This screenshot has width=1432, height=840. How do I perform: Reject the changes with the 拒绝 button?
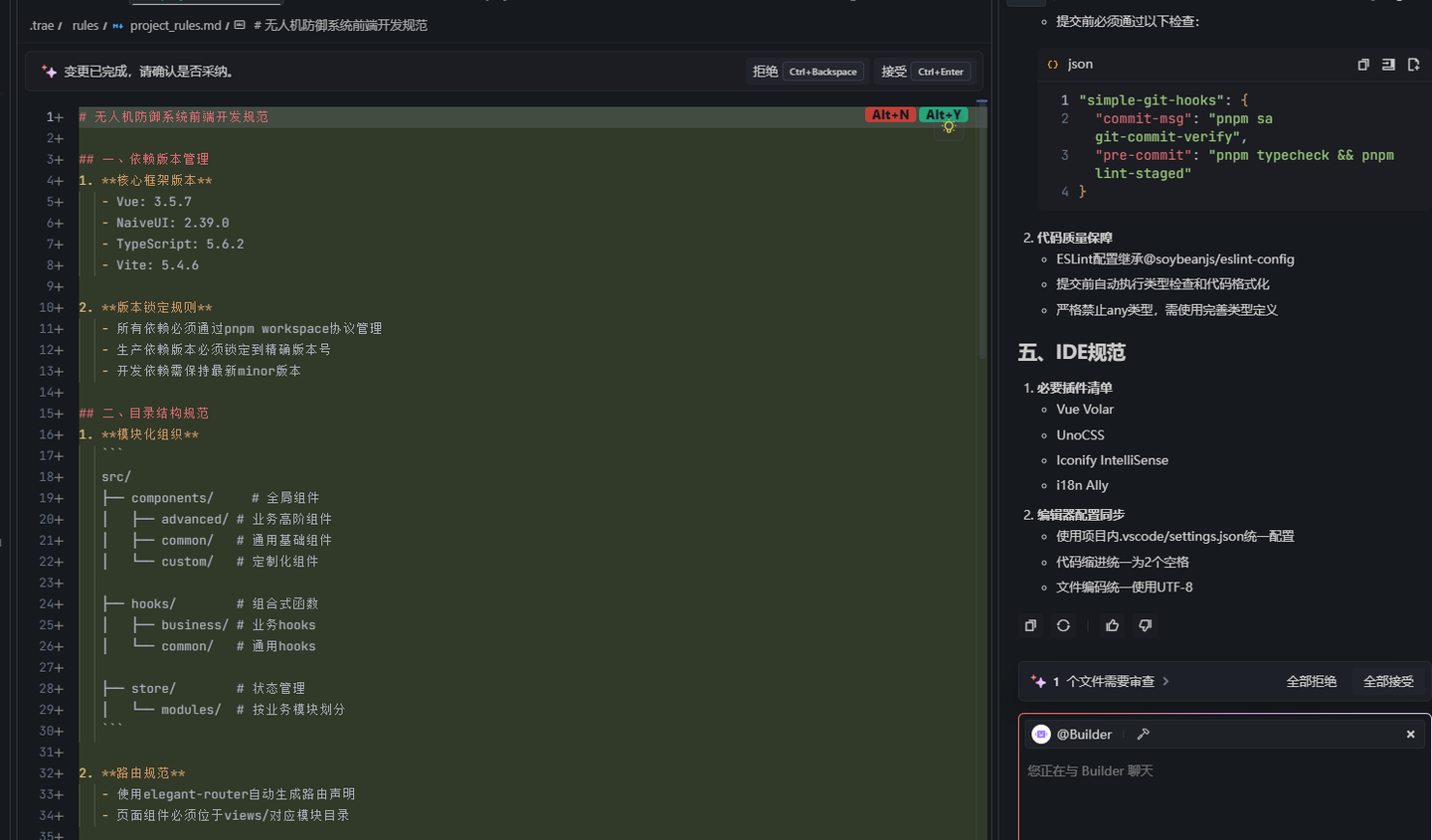pos(765,71)
